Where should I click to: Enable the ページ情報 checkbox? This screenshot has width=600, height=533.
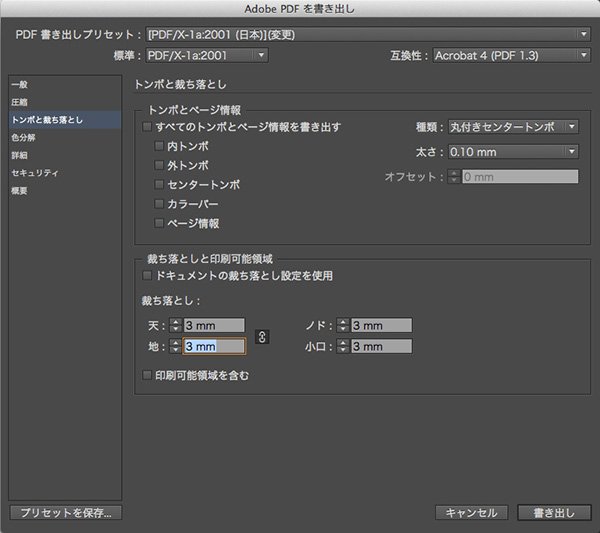click(x=159, y=223)
